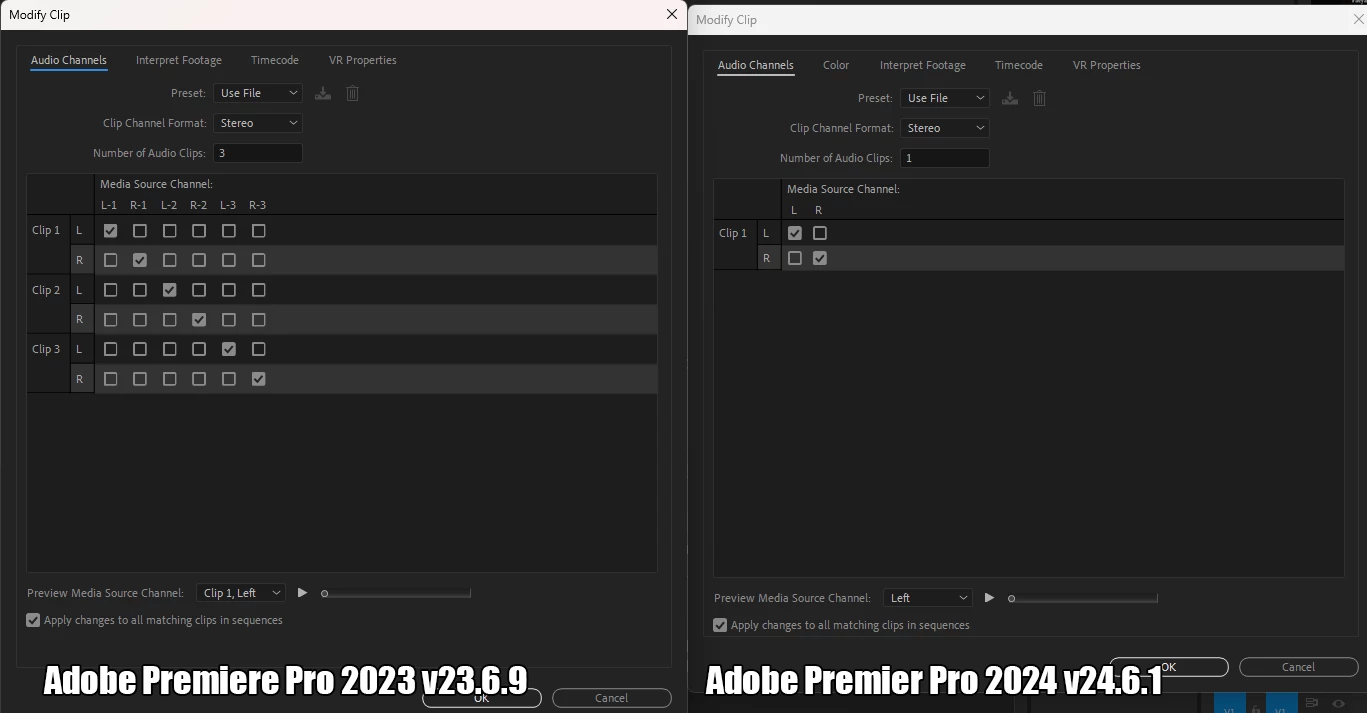1367x713 pixels.
Task: Open Preset dropdown in 2023 dialog
Action: pyautogui.click(x=258, y=93)
